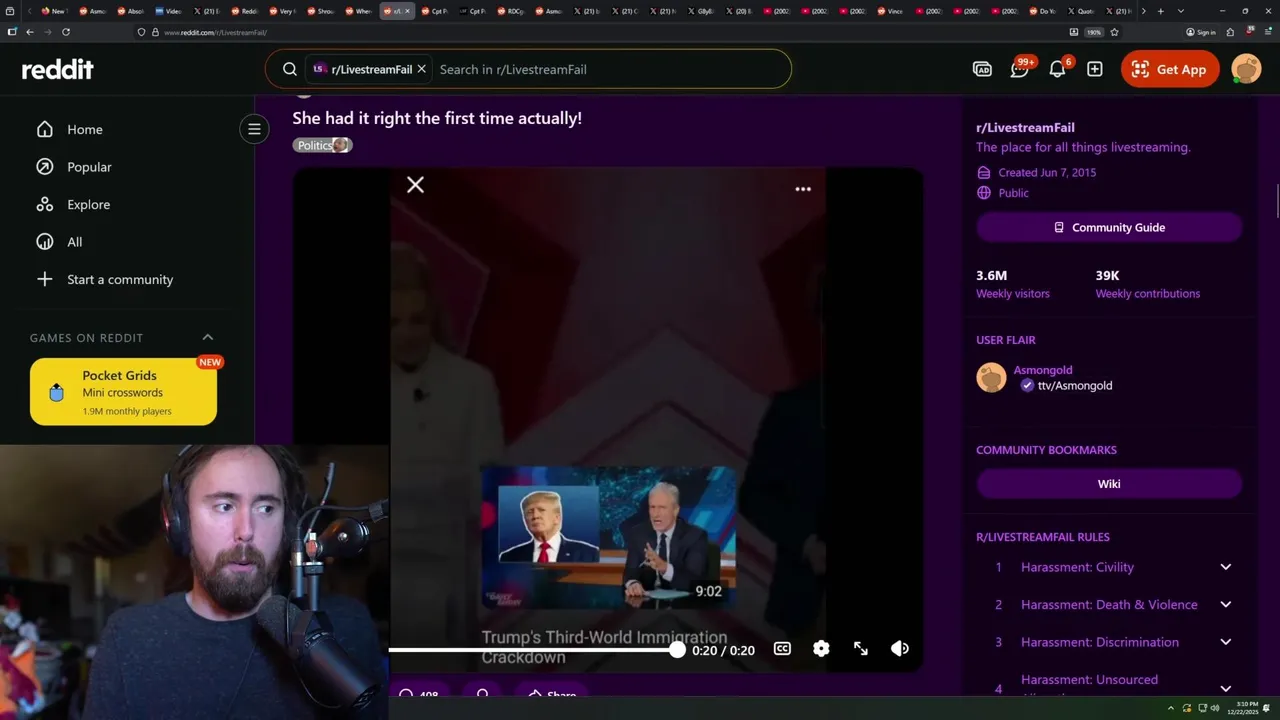Open the taskbar volume control
The image size is (1280, 720).
(1214, 708)
